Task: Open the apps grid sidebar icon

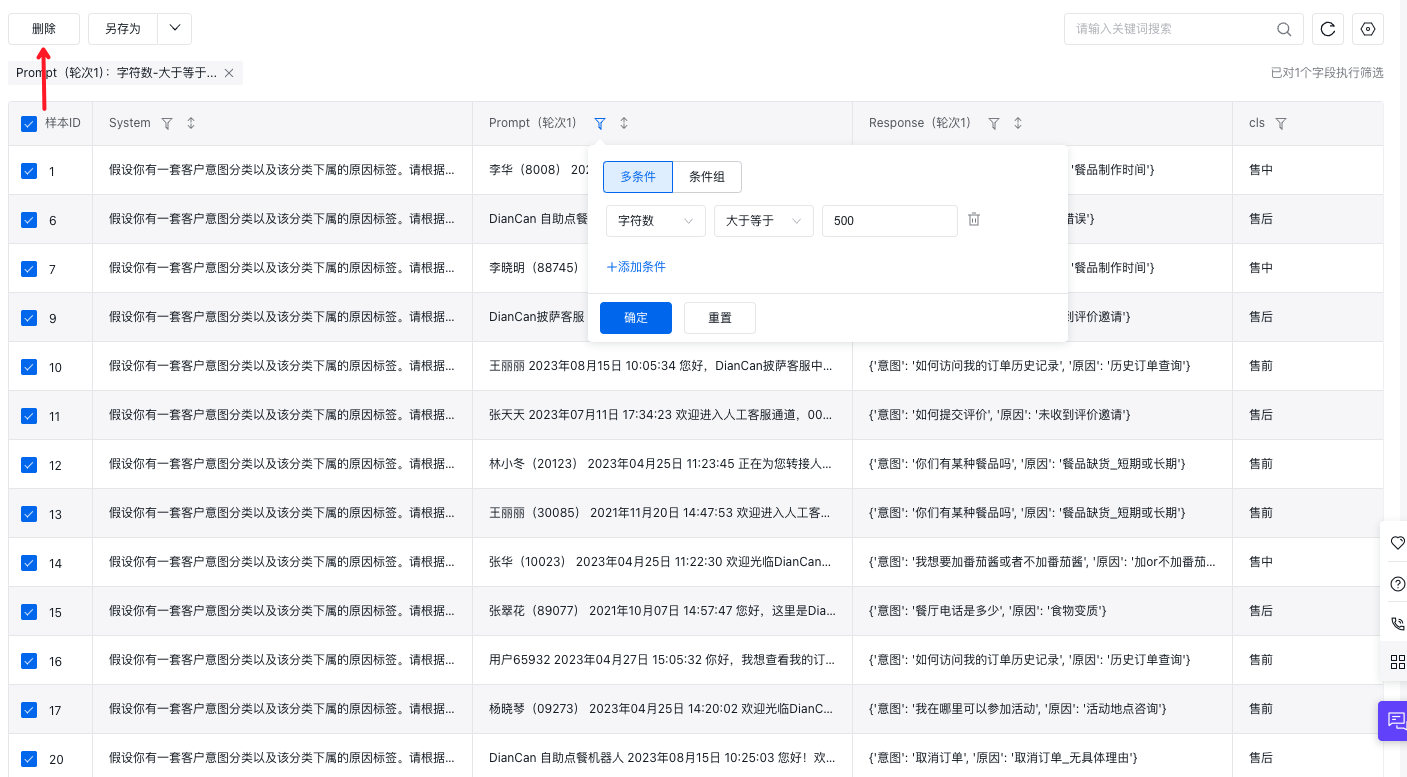Action: tap(1397, 662)
